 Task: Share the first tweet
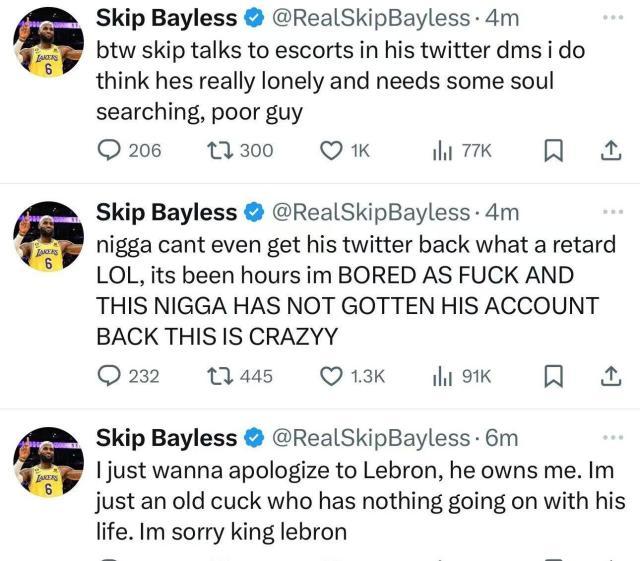point(611,150)
